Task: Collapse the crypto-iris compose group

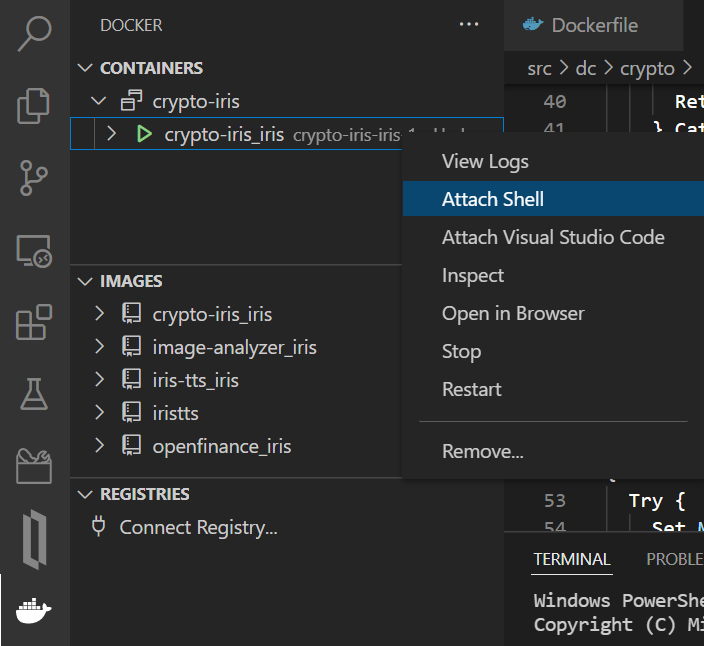Action: click(98, 101)
